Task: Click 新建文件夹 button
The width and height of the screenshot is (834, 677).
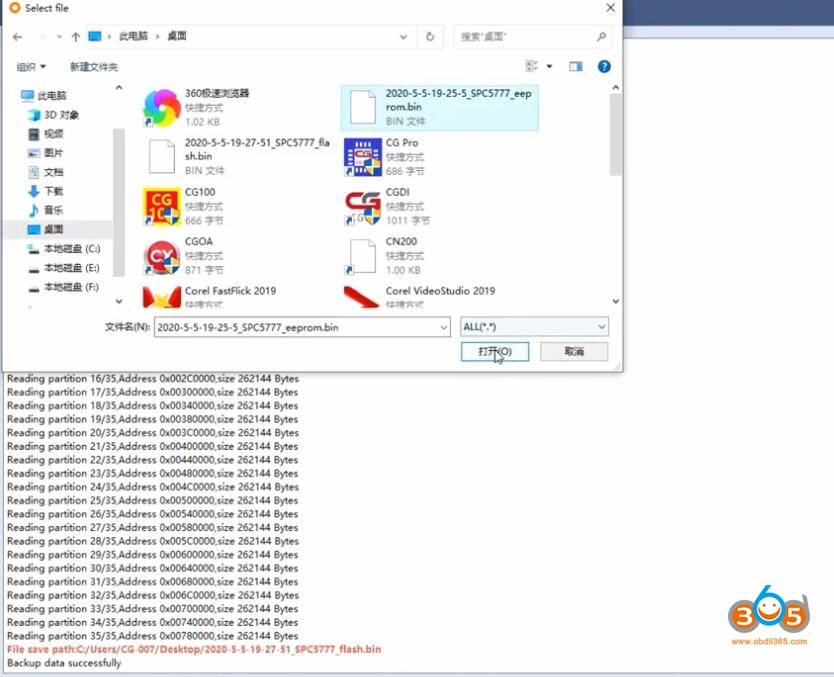Action: pos(94,66)
